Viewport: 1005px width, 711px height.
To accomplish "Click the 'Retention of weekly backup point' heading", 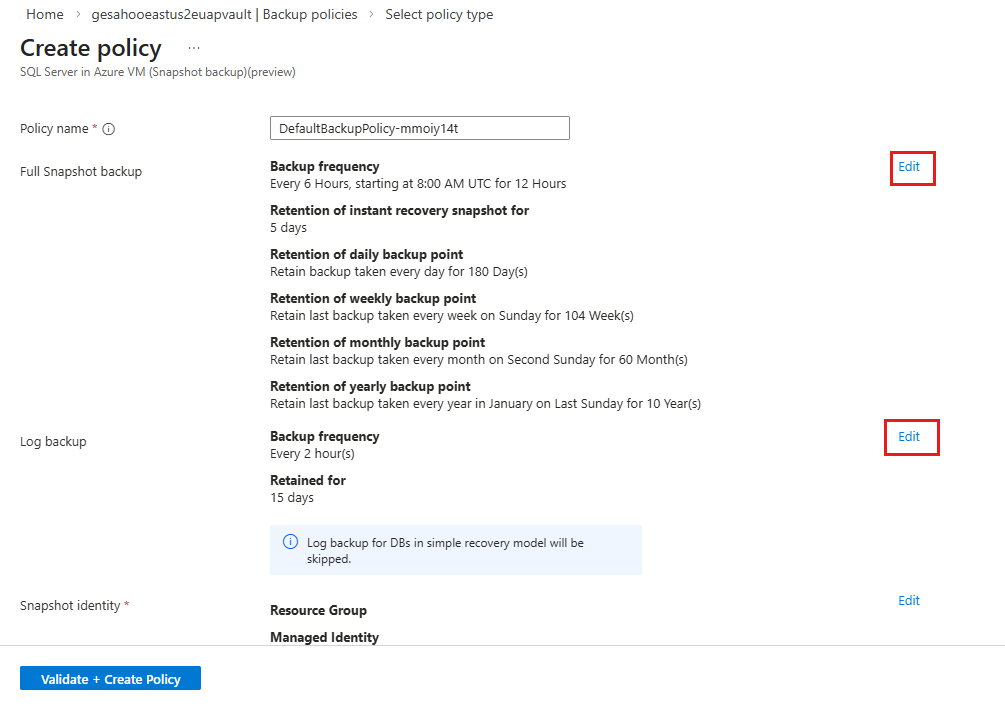I will click(x=373, y=298).
